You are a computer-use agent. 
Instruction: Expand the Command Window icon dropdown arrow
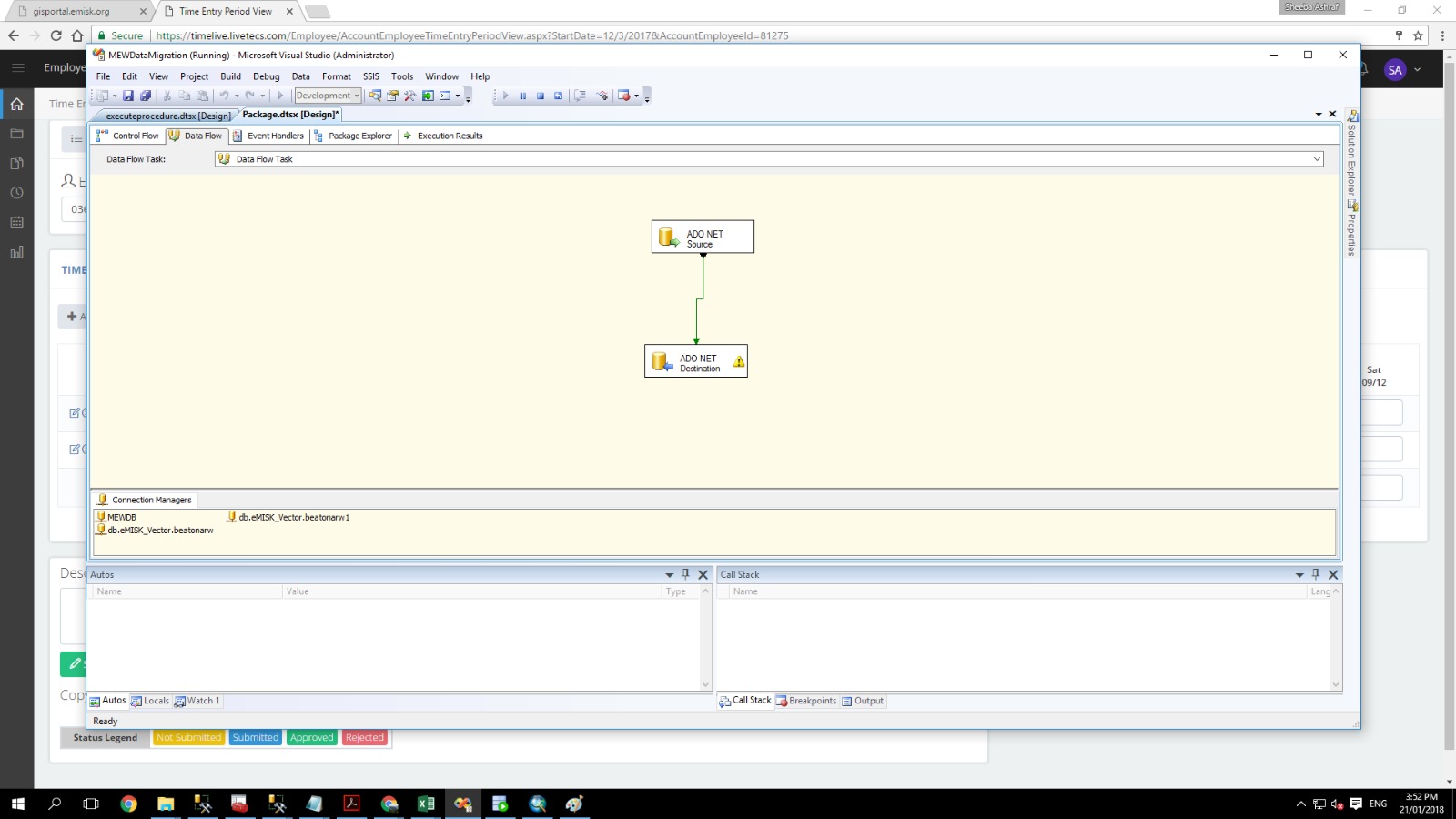coord(458,96)
